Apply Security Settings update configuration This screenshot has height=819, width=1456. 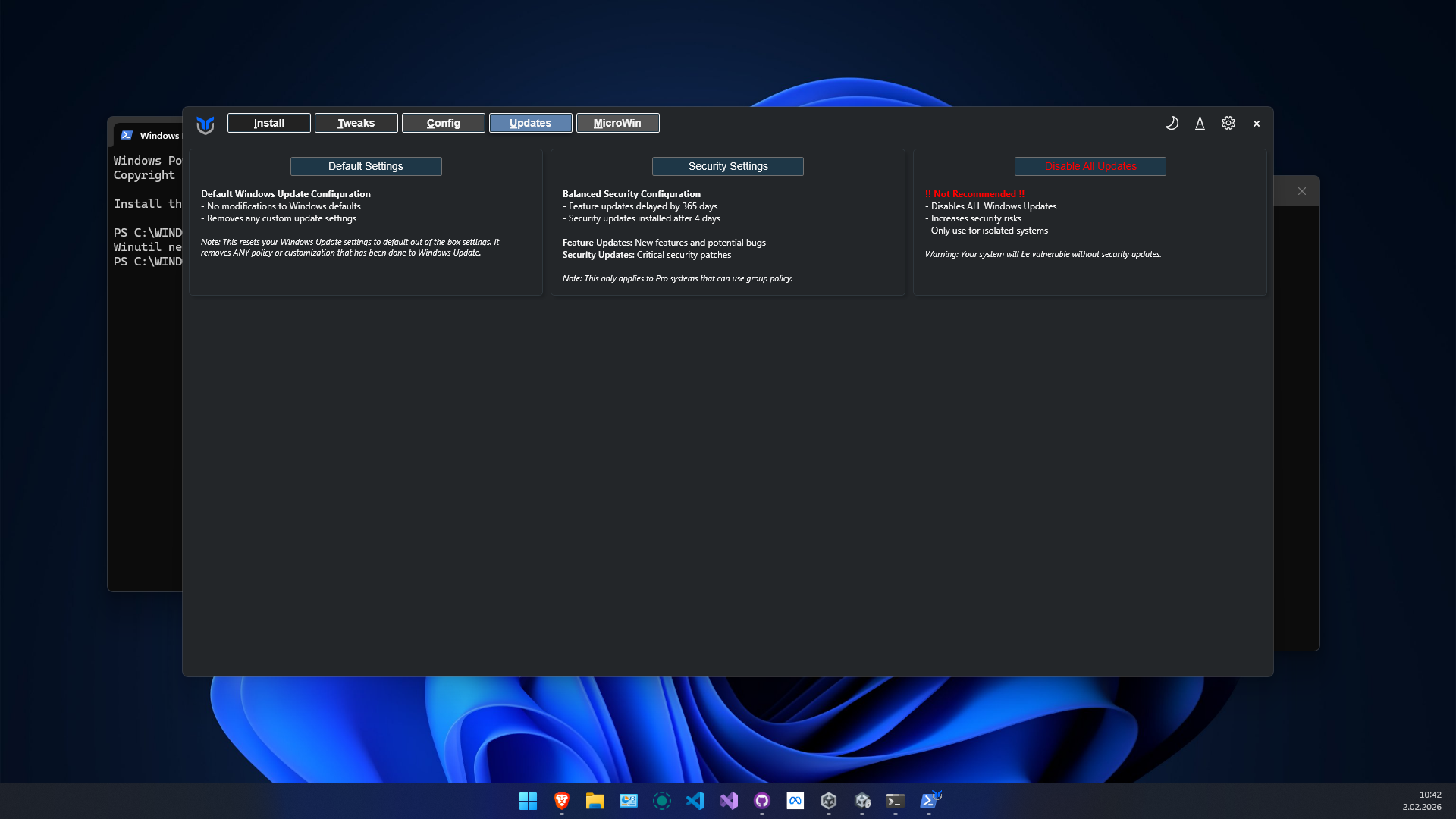tap(728, 166)
